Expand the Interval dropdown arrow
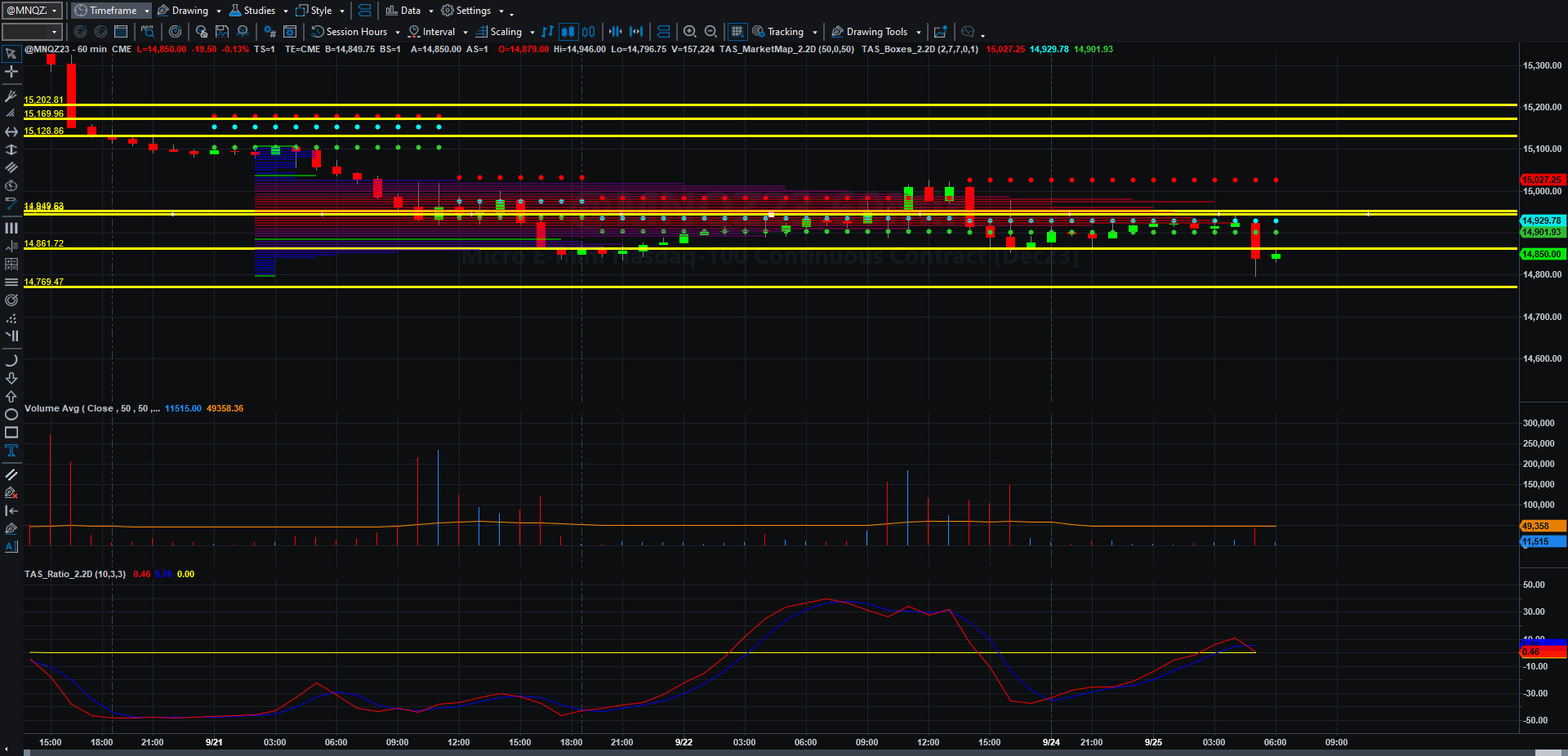The image size is (1568, 756). (x=465, y=33)
